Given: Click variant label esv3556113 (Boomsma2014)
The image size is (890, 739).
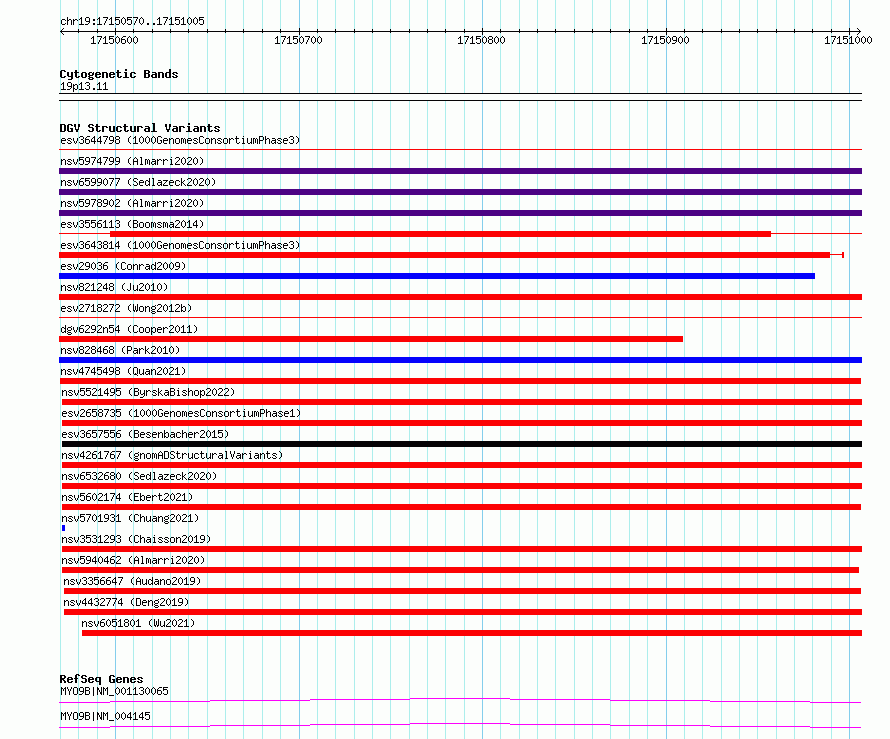Looking at the screenshot, I should point(132,224).
